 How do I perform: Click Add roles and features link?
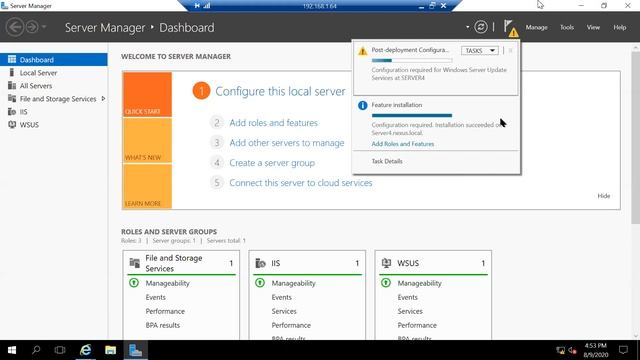click(x=273, y=123)
